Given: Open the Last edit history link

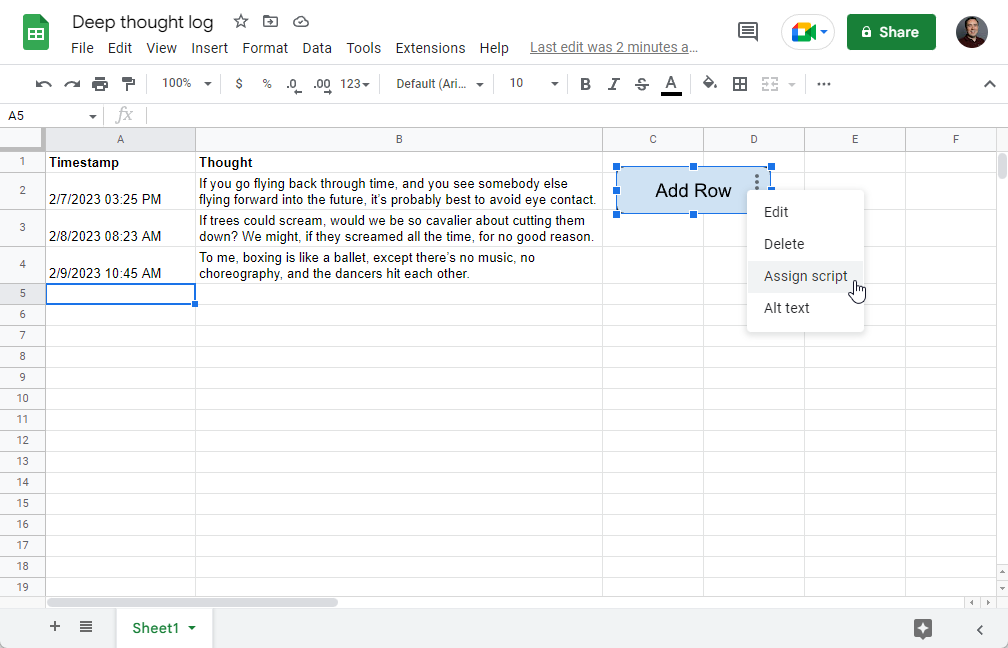Looking at the screenshot, I should point(613,47).
